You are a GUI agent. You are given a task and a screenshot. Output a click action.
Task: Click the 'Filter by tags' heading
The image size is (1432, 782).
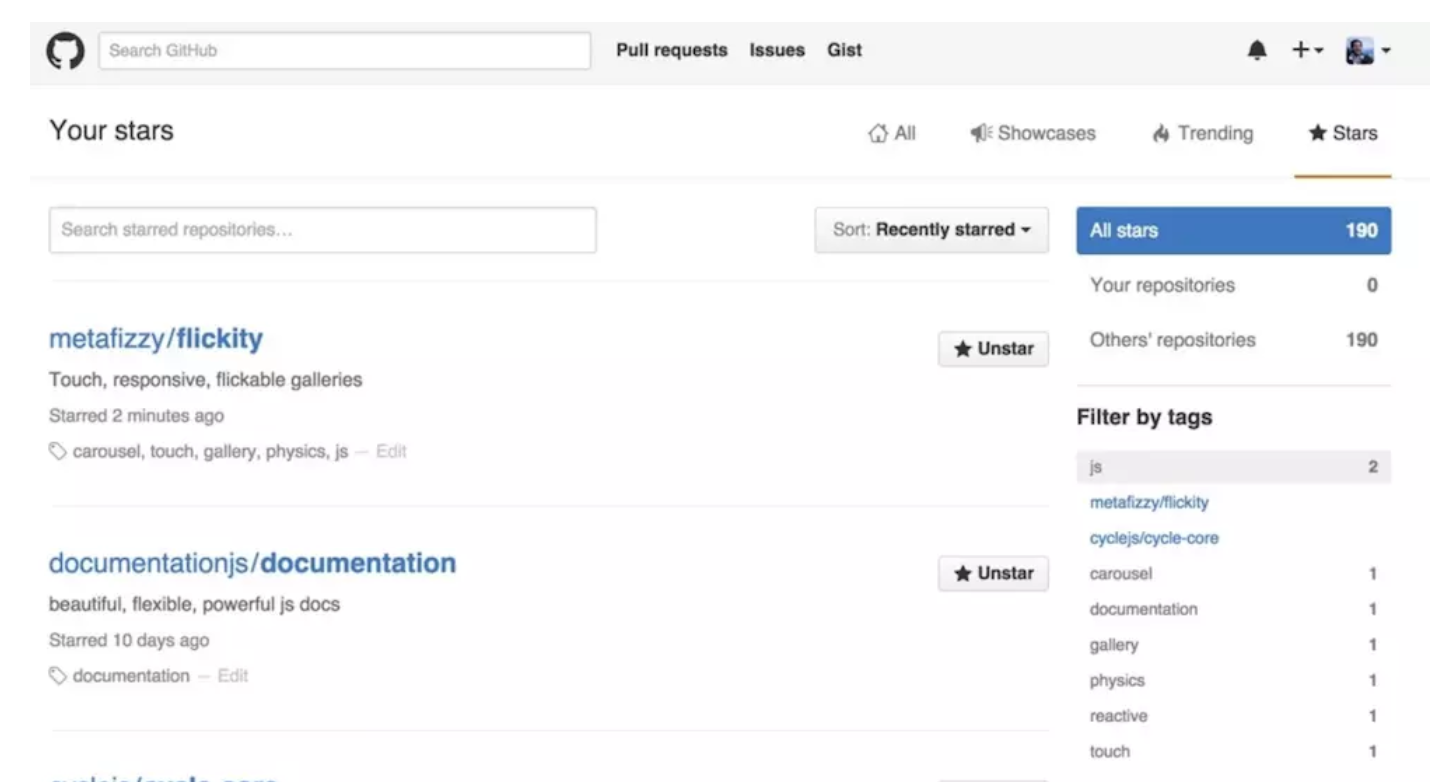pyautogui.click(x=1144, y=418)
